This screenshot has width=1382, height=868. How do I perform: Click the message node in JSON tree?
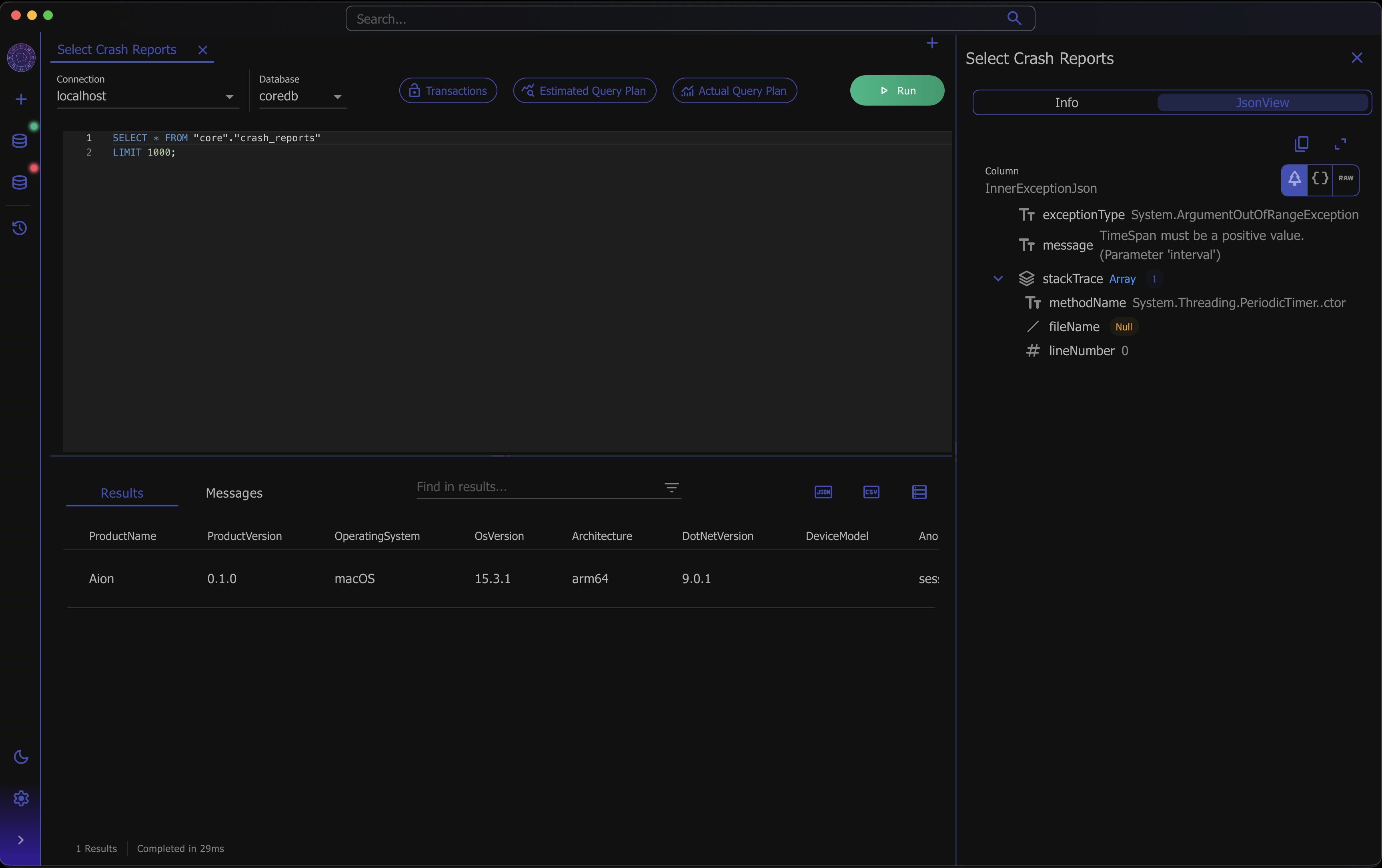pyautogui.click(x=1162, y=245)
